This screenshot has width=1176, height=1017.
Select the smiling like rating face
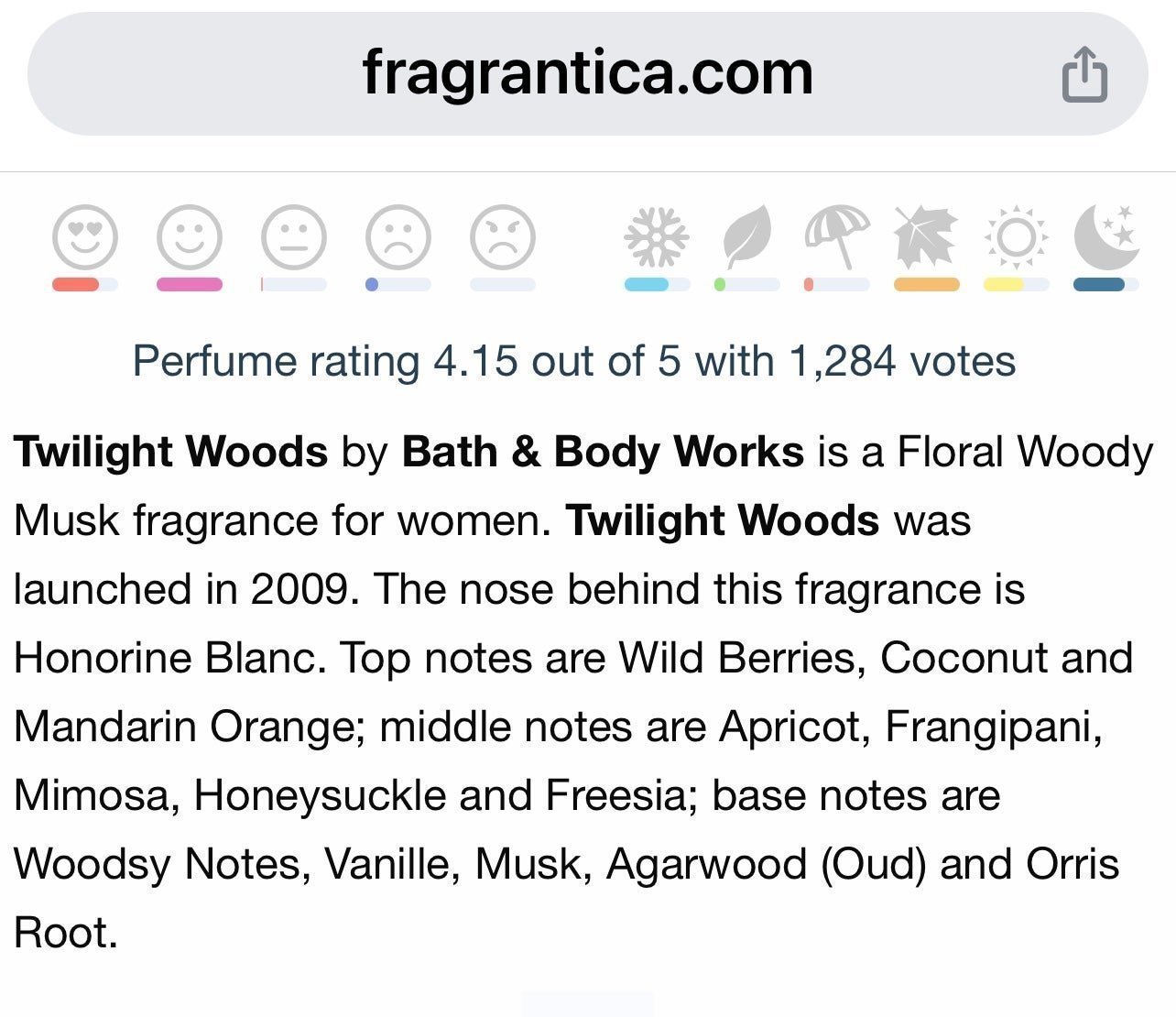point(190,237)
